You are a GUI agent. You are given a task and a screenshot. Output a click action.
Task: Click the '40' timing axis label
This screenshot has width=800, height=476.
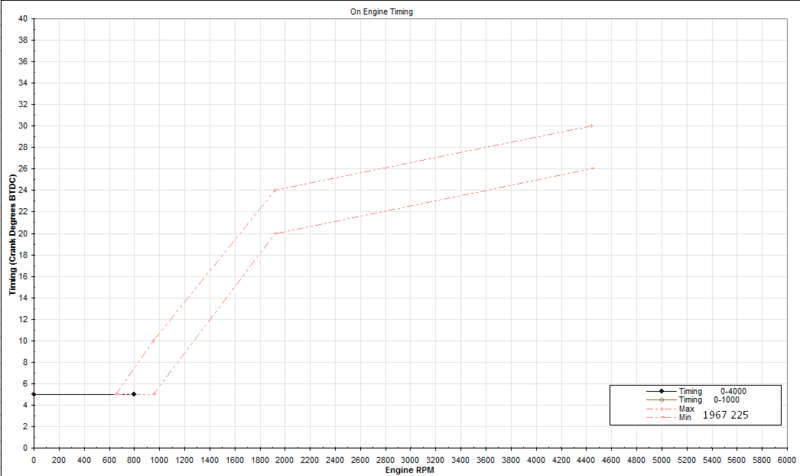click(23, 18)
